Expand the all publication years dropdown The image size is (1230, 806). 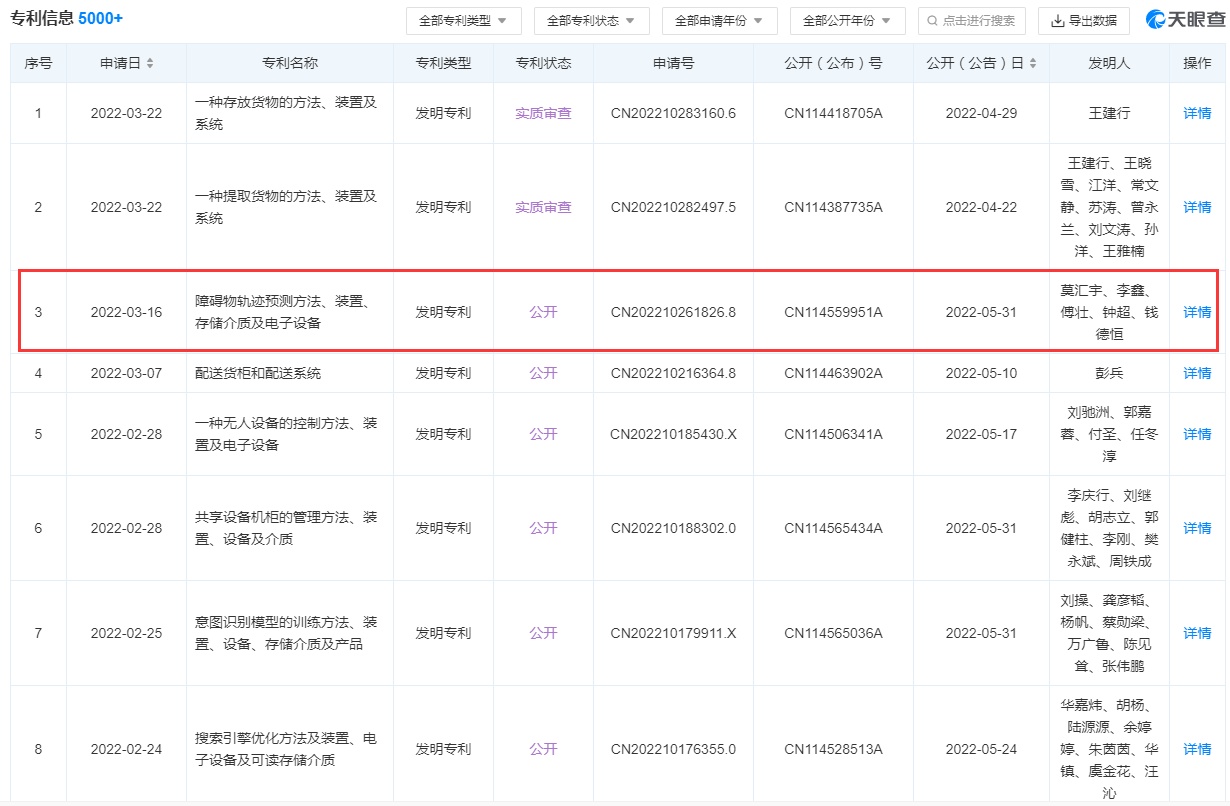coord(847,21)
